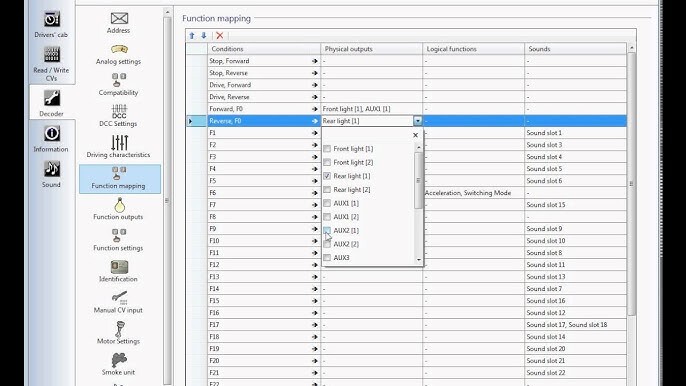Check the AUX2 [2] checkbox
The image size is (686, 386).
click(x=327, y=244)
